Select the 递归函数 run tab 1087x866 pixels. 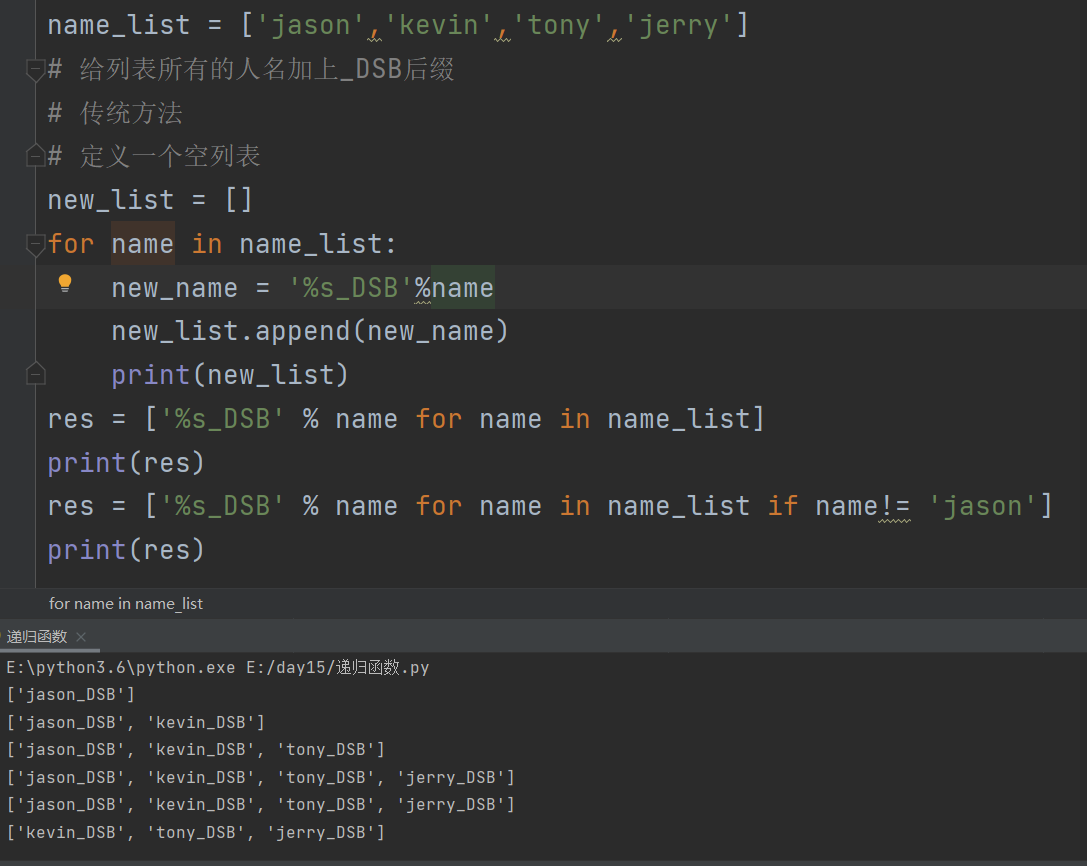(x=37, y=636)
